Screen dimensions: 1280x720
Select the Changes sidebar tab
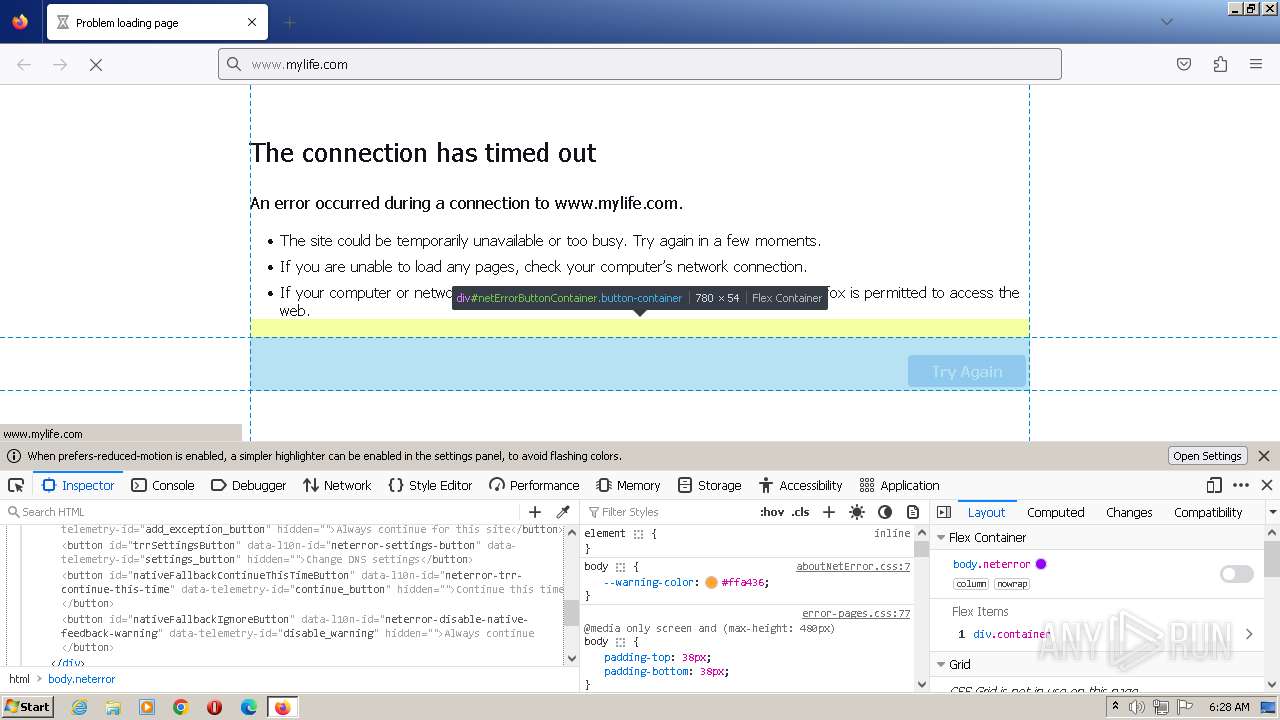[x=1129, y=512]
